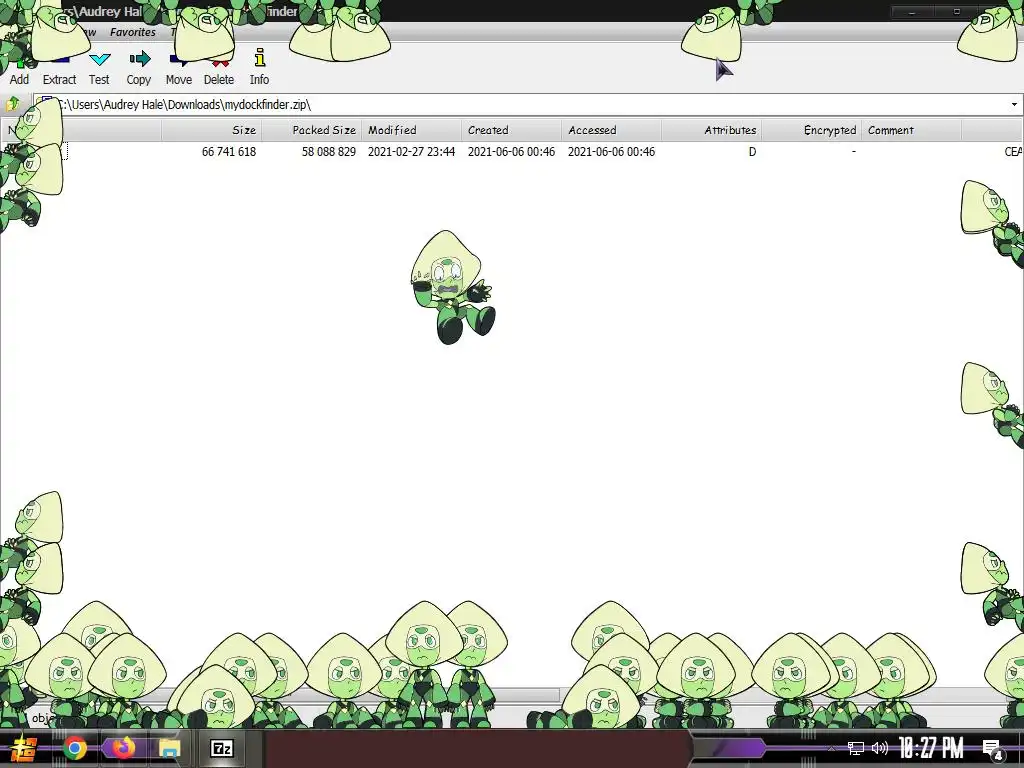Open Firefox from taskbar
Screen dimensions: 1024x768
tap(123, 748)
